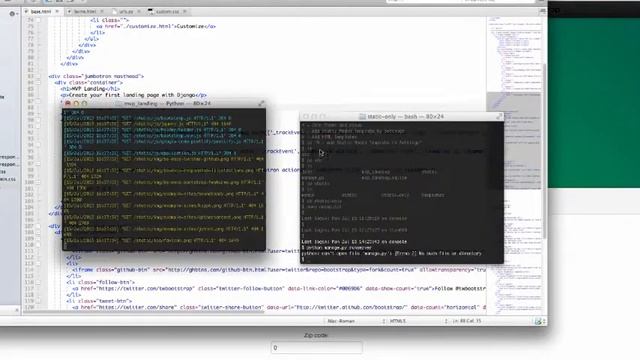Click the twitter-follow-button href code line
Screen dimensions: 640x360
click(x=280, y=289)
